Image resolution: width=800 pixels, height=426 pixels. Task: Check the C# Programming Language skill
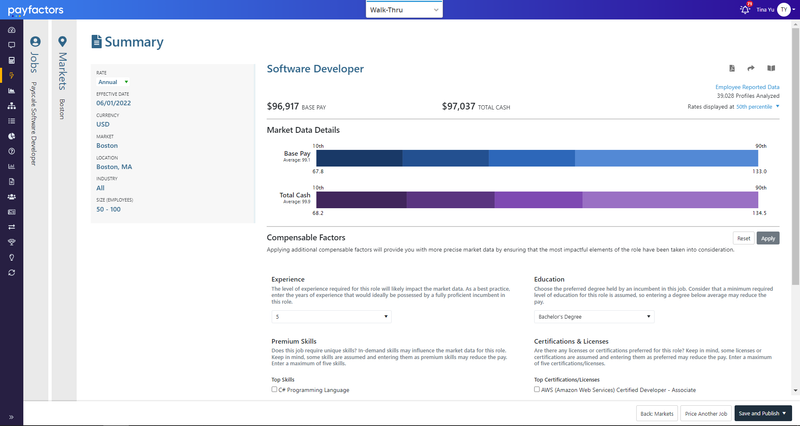click(274, 389)
